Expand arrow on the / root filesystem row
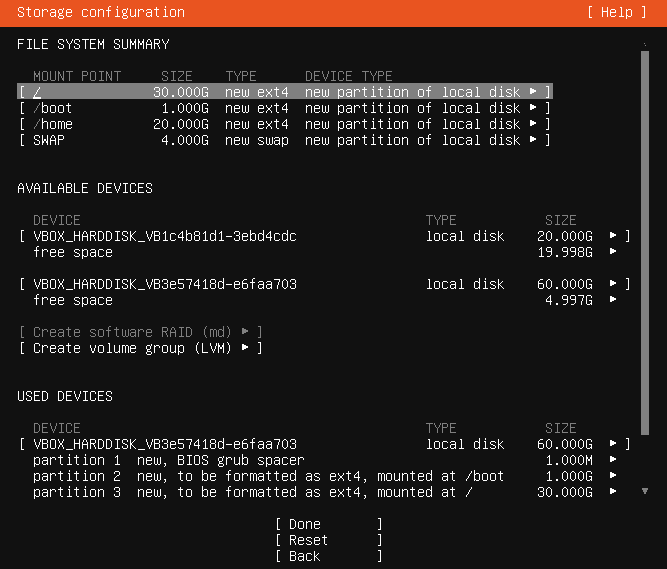This screenshot has height=569, width=667. [x=533, y=91]
